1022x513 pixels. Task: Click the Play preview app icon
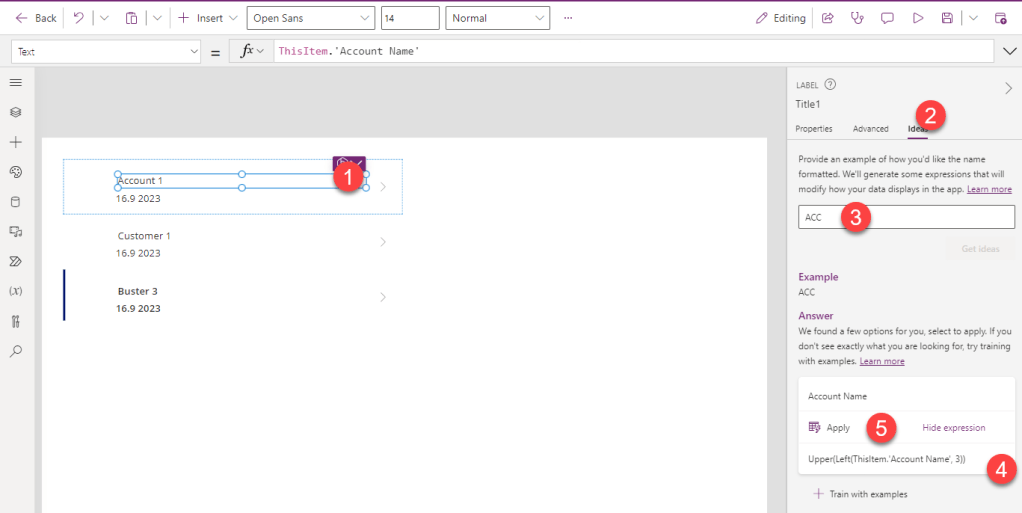(917, 18)
